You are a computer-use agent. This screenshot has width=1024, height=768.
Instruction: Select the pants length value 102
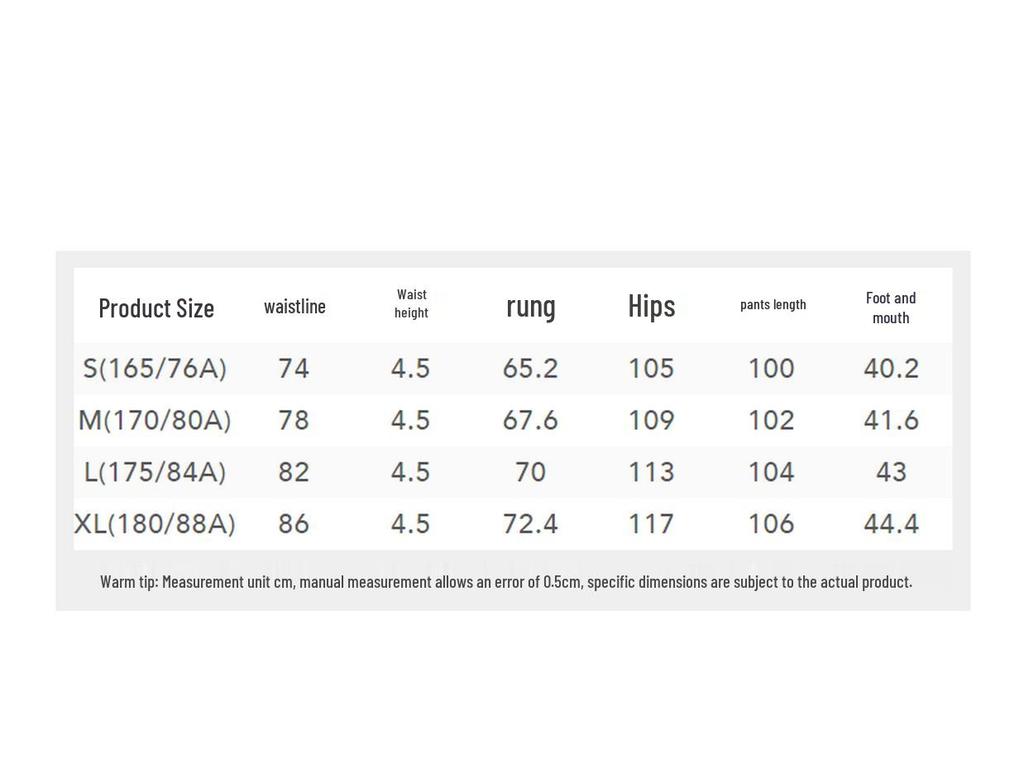tap(771, 420)
